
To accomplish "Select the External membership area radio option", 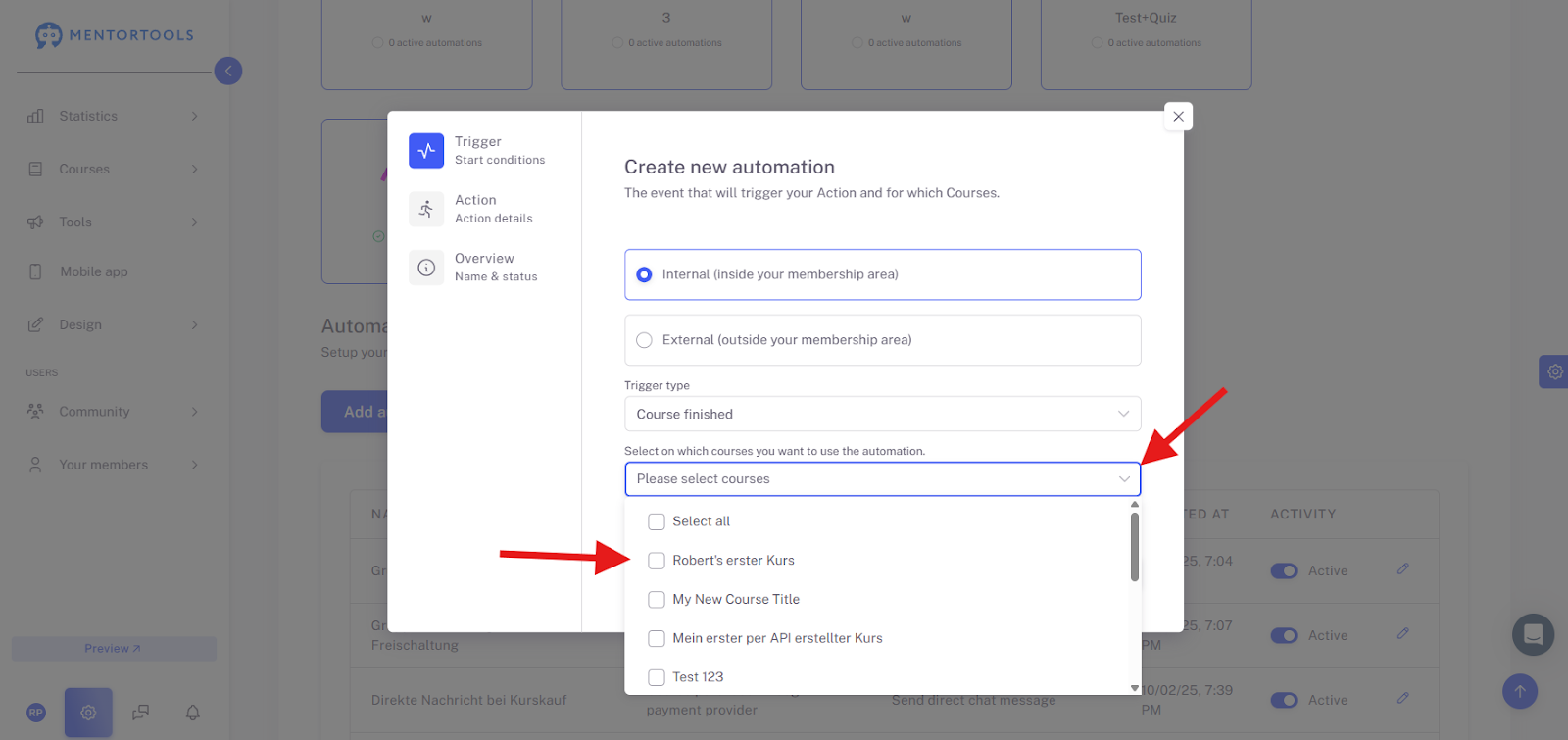I will point(644,340).
